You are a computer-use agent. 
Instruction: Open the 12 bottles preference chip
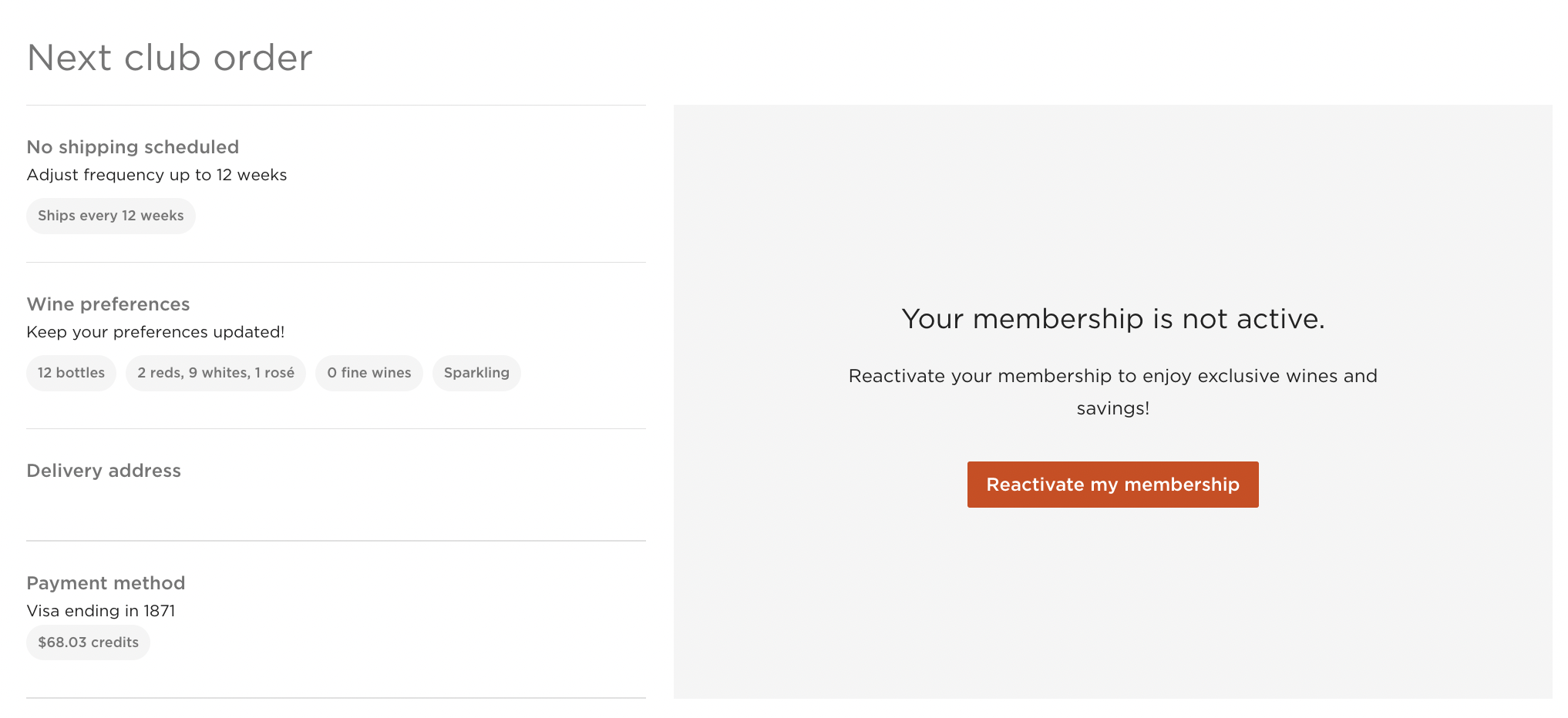pos(71,373)
